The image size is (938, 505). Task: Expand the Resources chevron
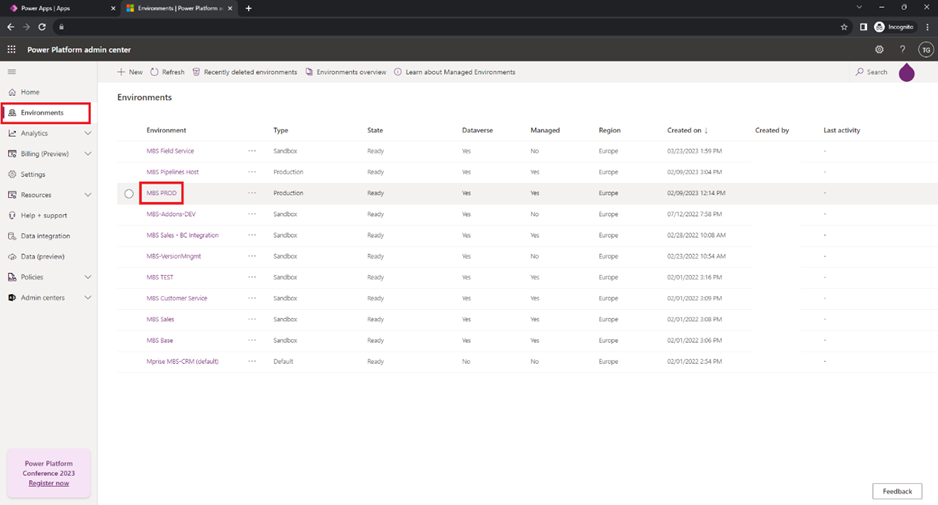tap(88, 195)
